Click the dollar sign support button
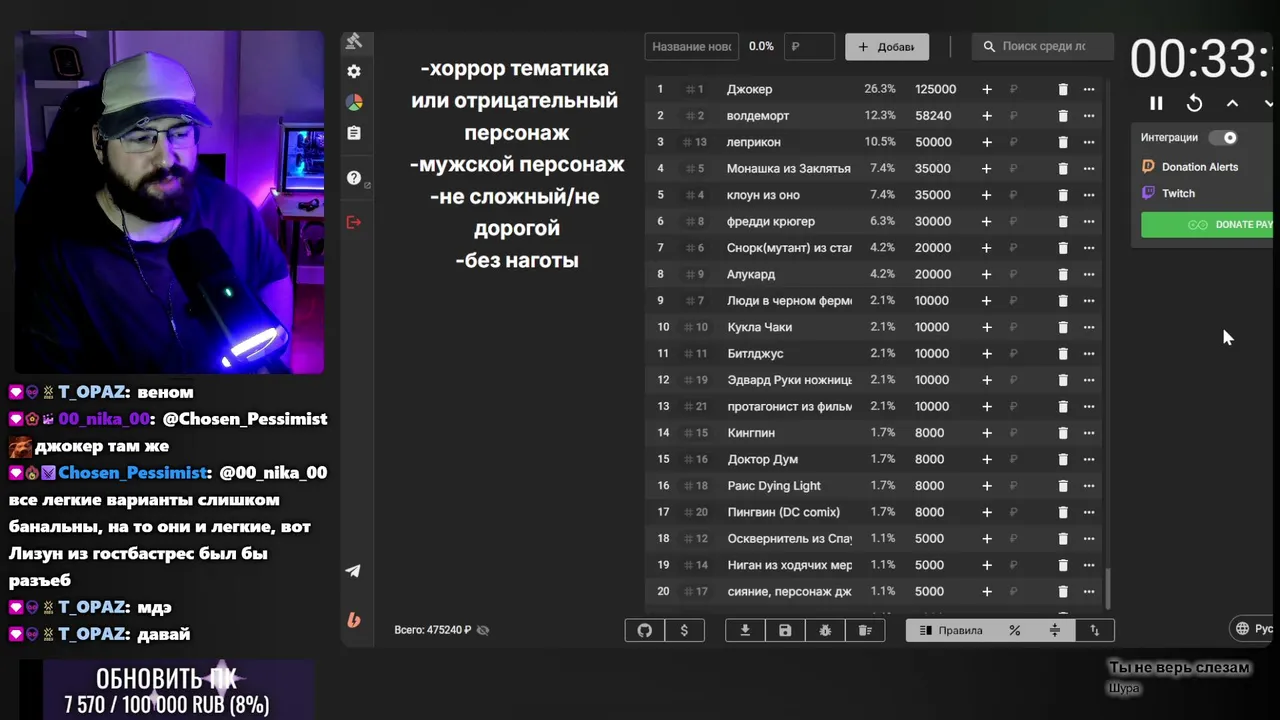 coord(684,630)
